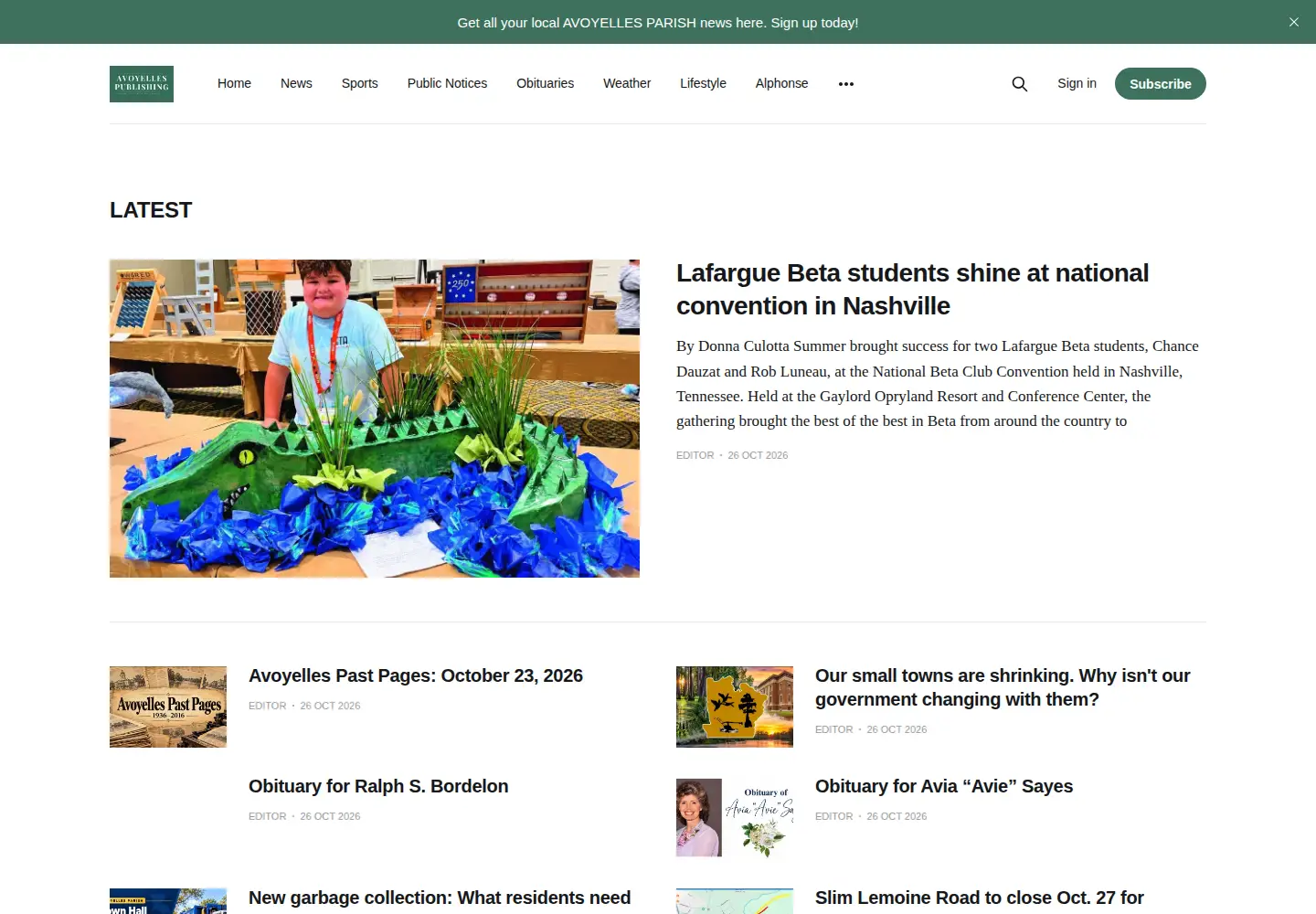Open the search magnifier icon
1316x914 pixels.
1020,84
